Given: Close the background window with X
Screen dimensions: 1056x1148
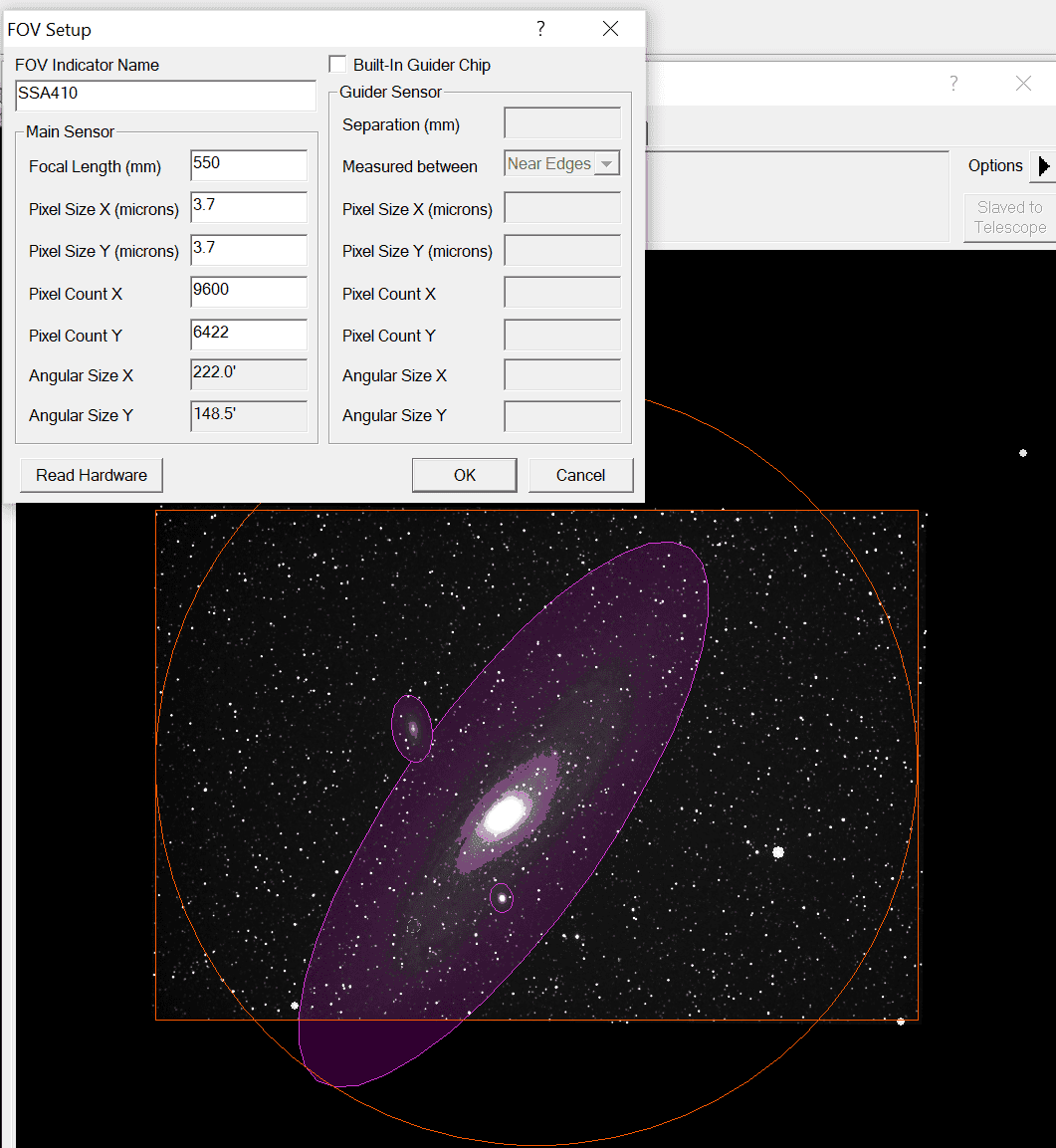Looking at the screenshot, I should click(x=1023, y=84).
